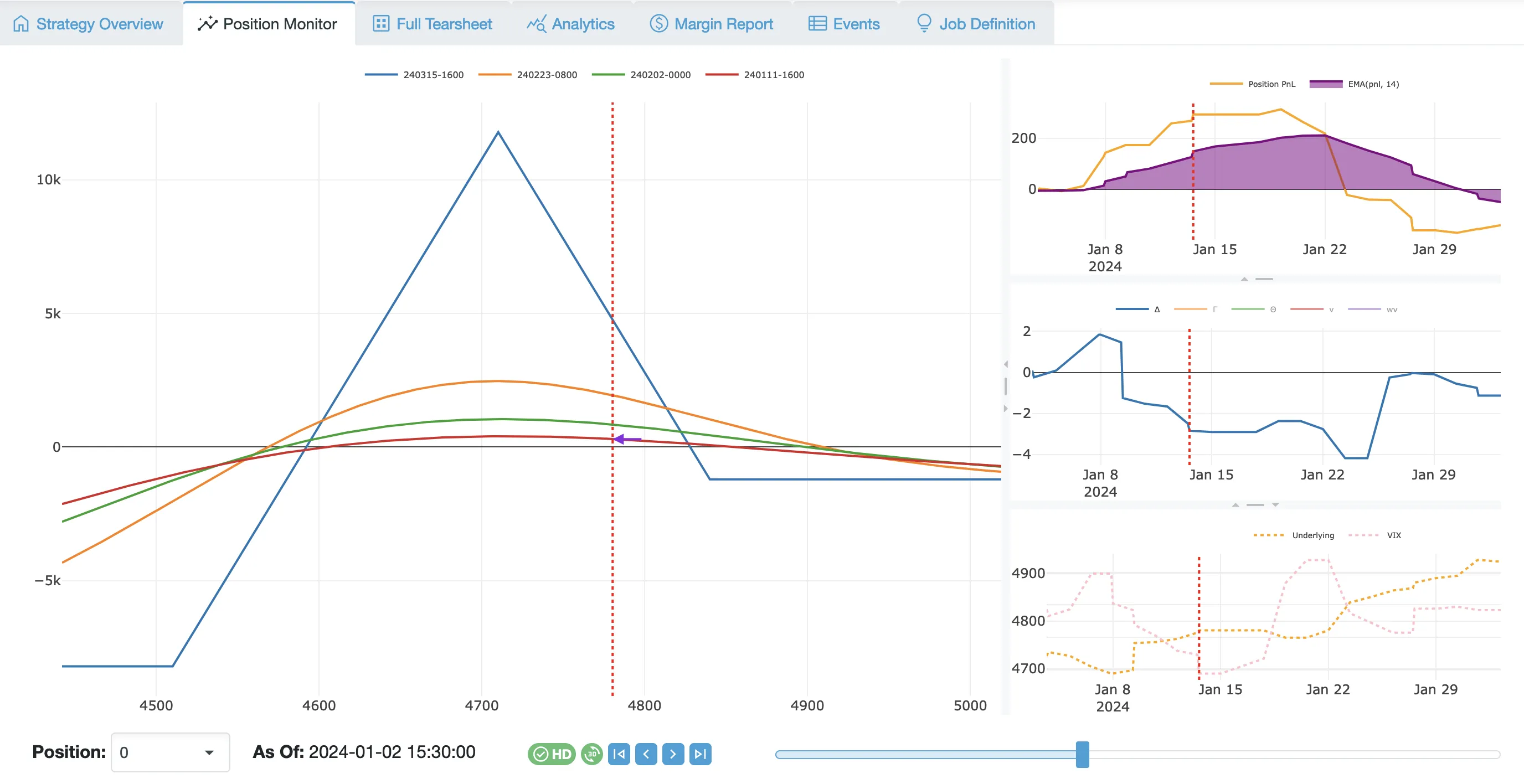The height and width of the screenshot is (784, 1524).
Task: Toggle the green HD mode button
Action: (x=551, y=754)
